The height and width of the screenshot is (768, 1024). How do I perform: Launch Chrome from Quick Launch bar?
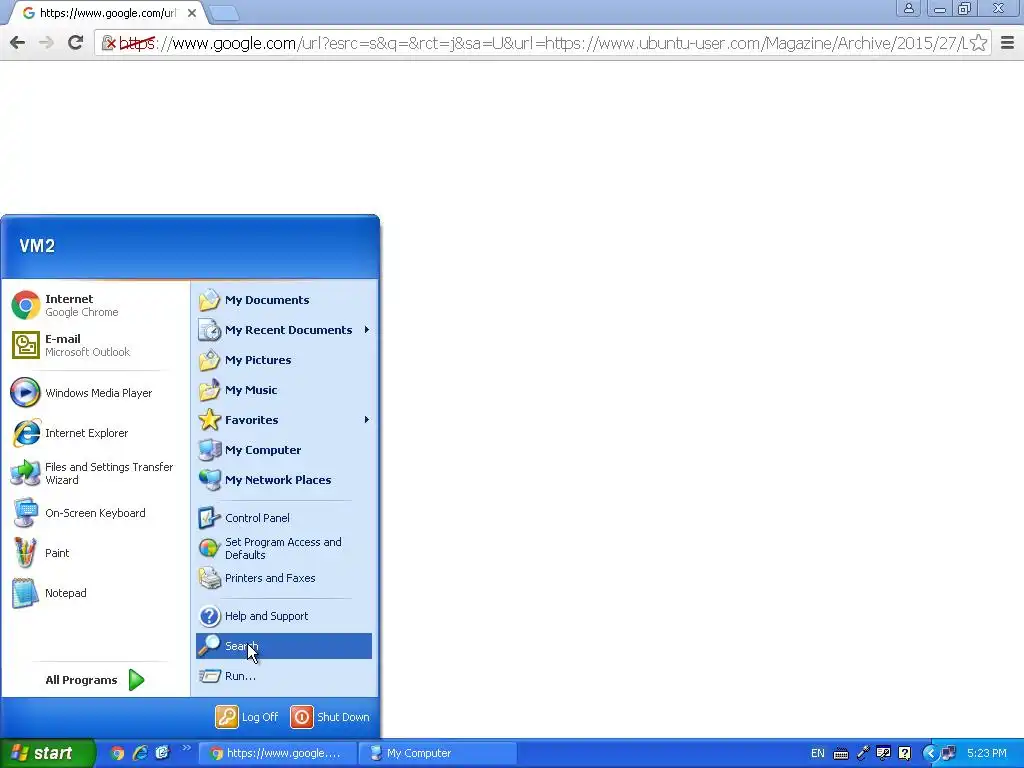click(117, 753)
